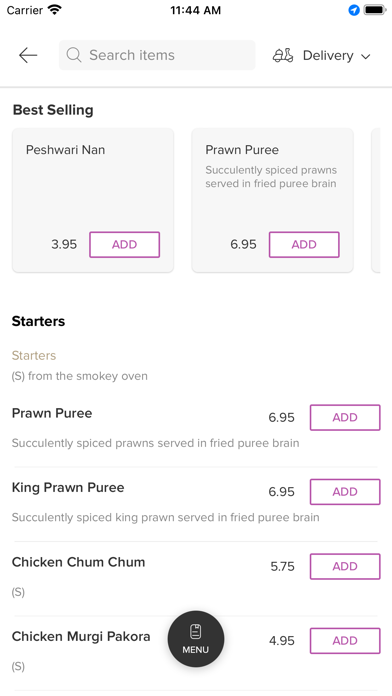Open the floating MENU button
Viewport: 392px width, 696px height.
tap(196, 639)
